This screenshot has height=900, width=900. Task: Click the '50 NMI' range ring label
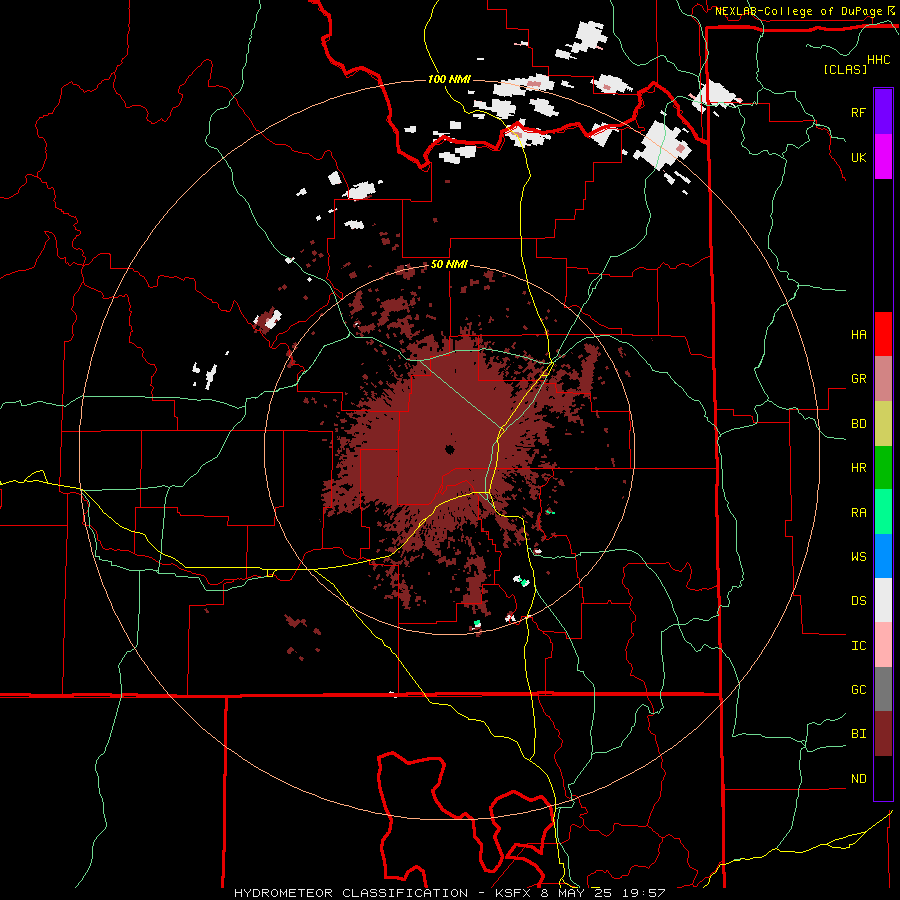(x=449, y=265)
